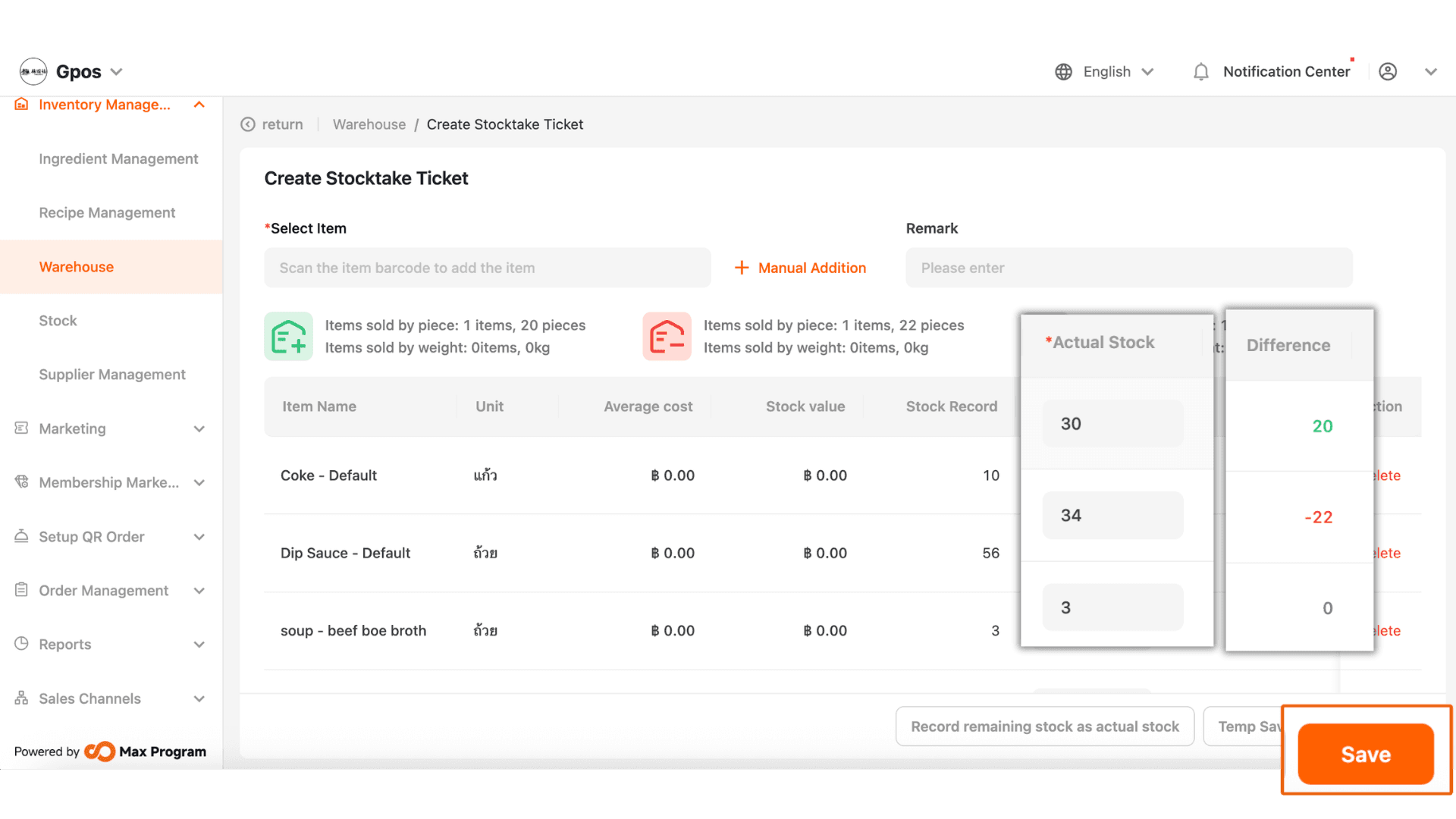This screenshot has width=1456, height=819.
Task: Collapse the Inventory Management section
Action: coord(199,105)
